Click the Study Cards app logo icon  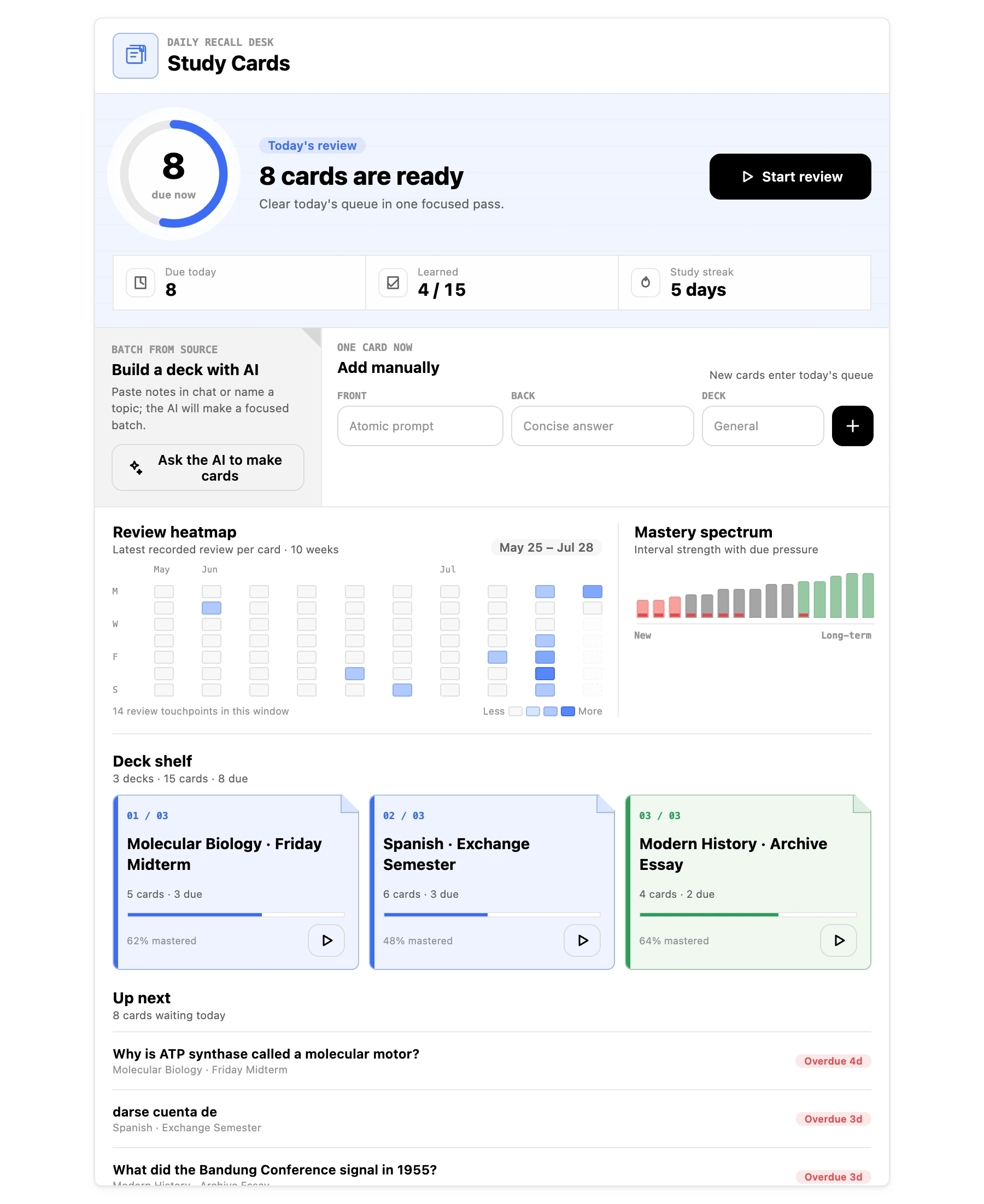[135, 56]
